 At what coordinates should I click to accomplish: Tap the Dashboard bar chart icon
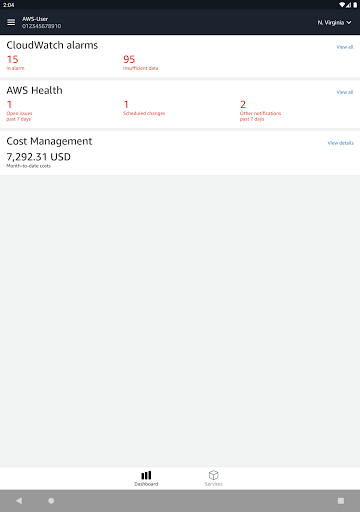pyautogui.click(x=146, y=475)
